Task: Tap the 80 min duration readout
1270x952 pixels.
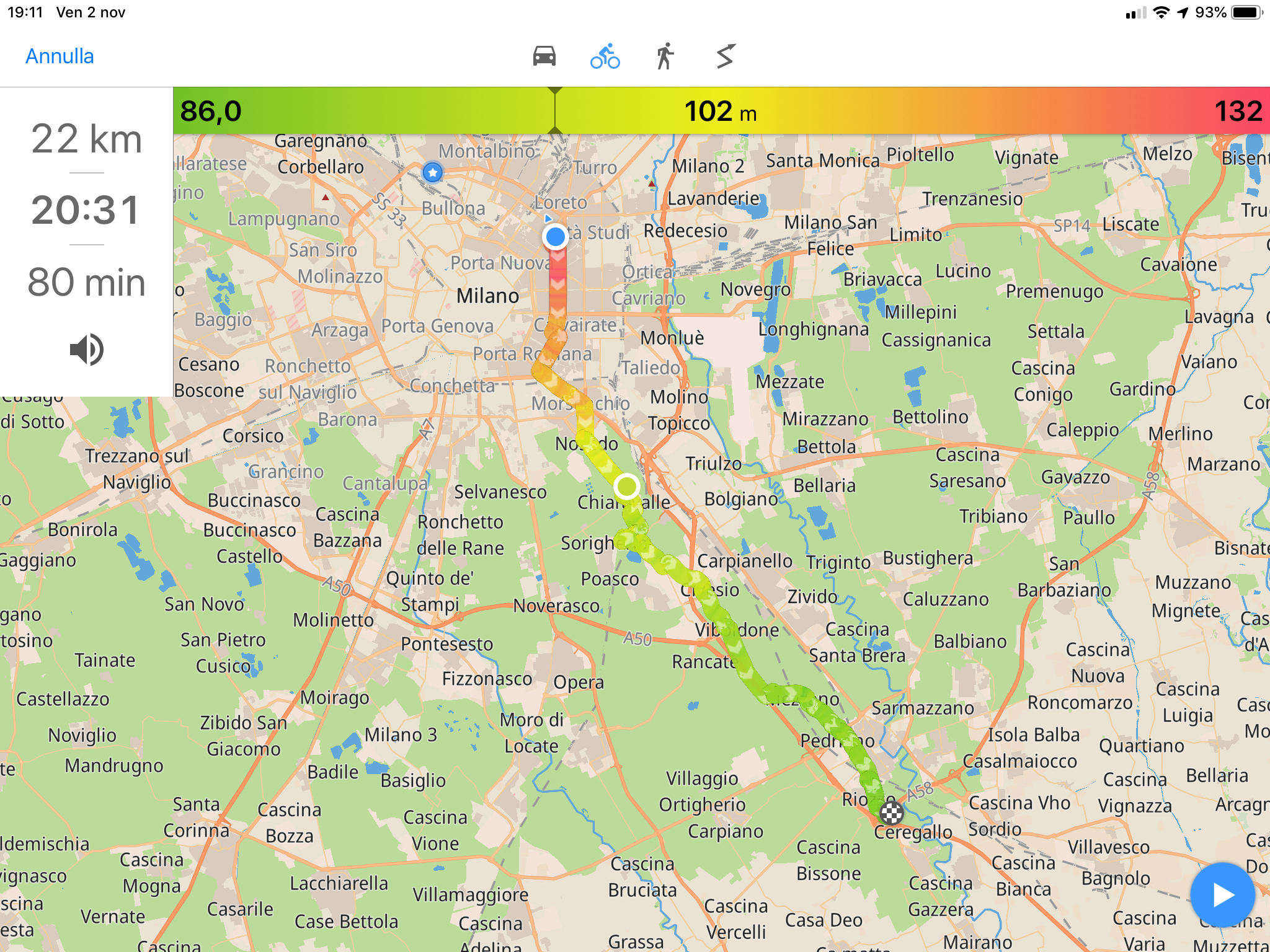Action: click(x=86, y=283)
